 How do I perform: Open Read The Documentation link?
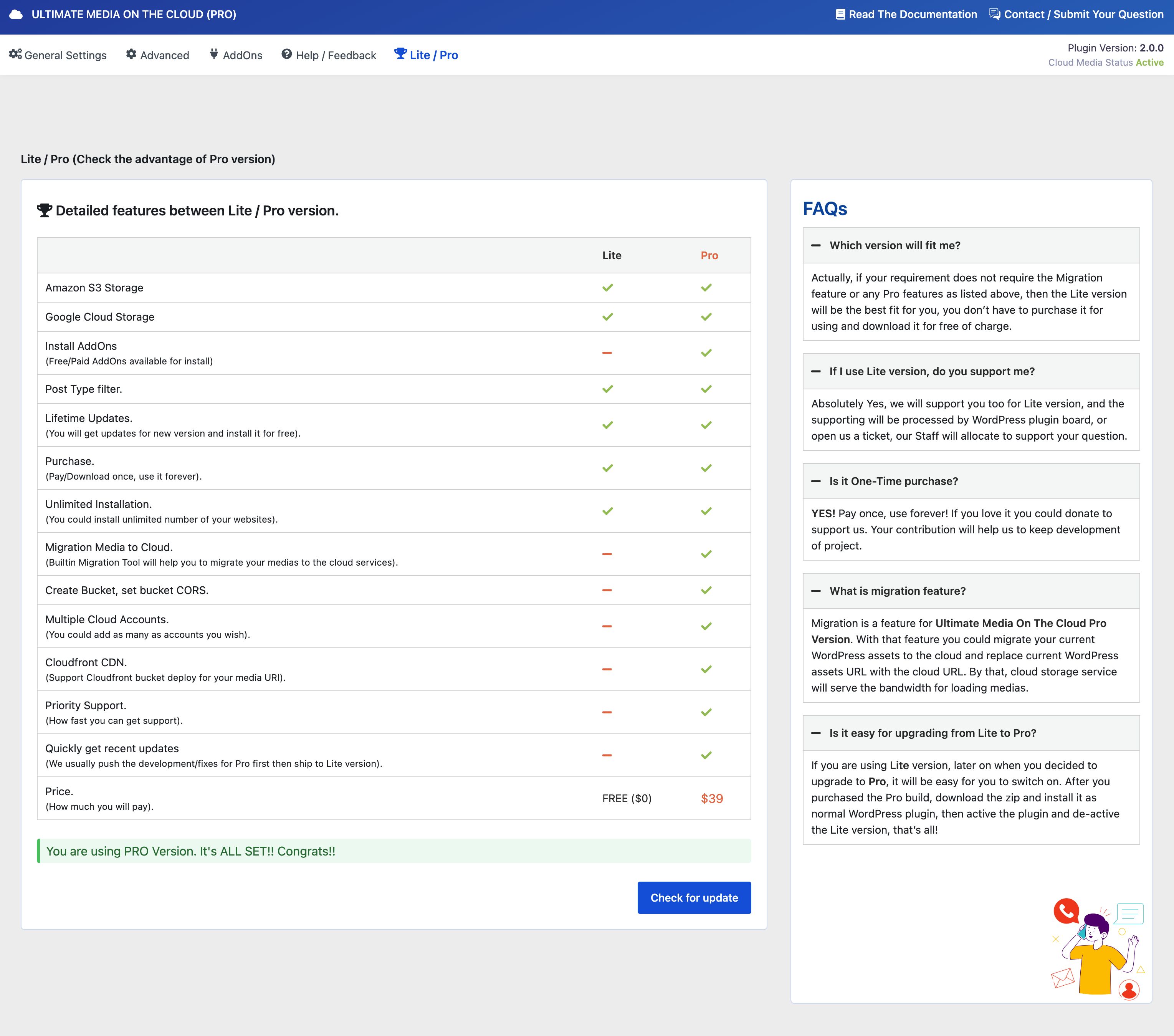pyautogui.click(x=906, y=14)
